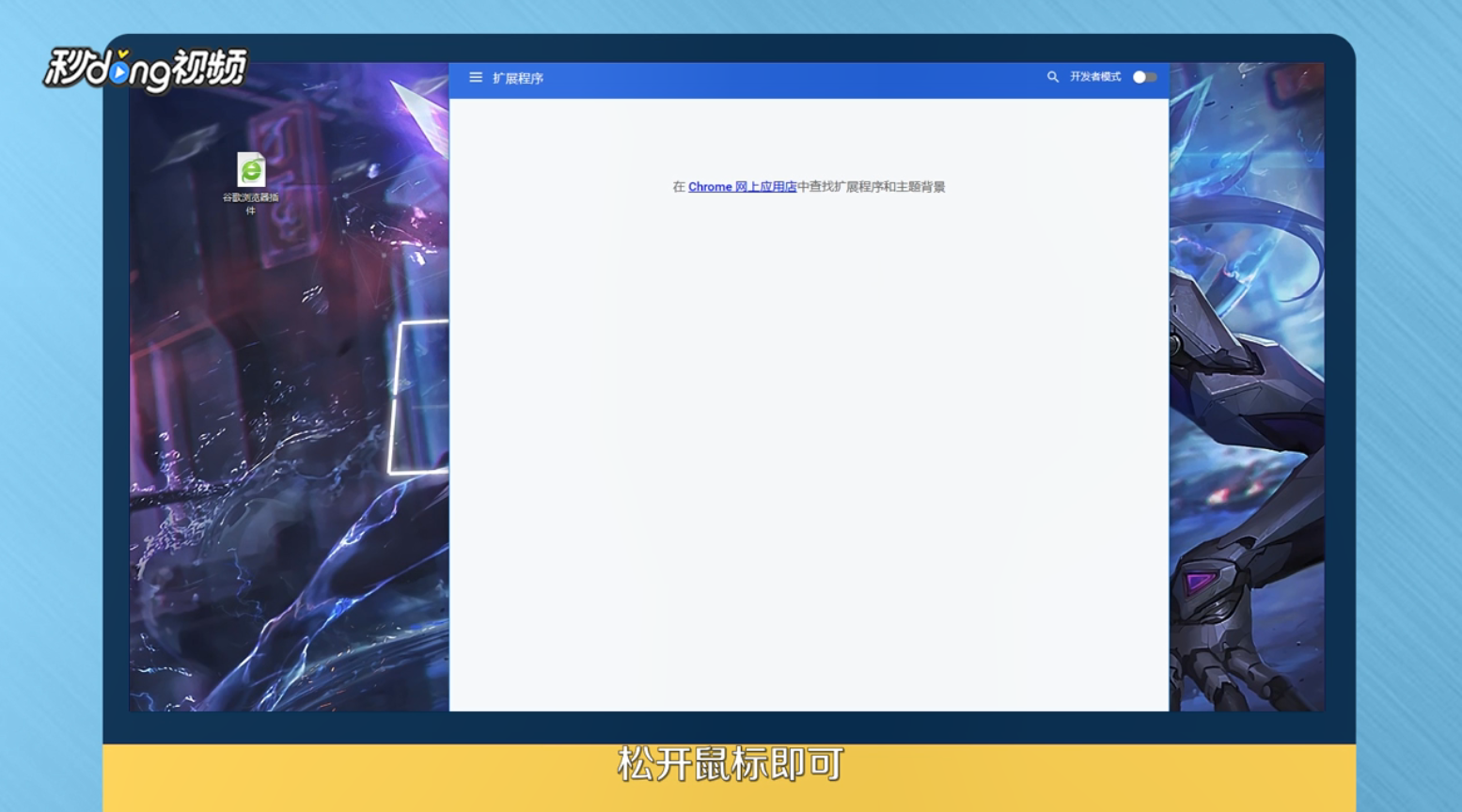Click the 中查找扩展程序和主题背景 text

[872, 187]
